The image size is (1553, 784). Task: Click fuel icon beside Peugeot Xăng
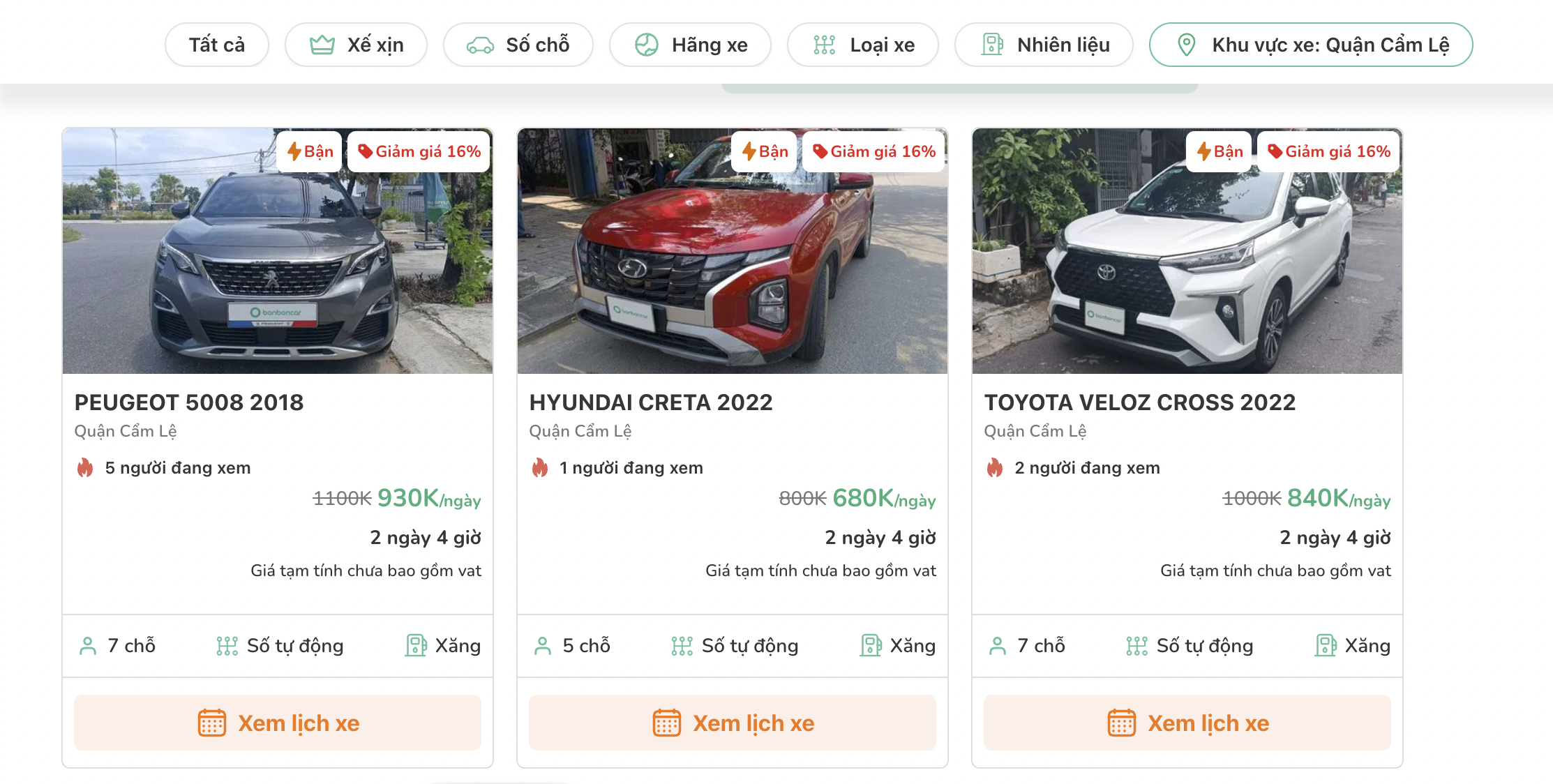(x=416, y=645)
